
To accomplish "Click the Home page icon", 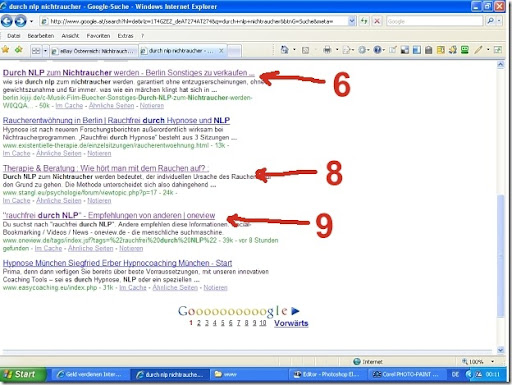I will click(x=284, y=50).
